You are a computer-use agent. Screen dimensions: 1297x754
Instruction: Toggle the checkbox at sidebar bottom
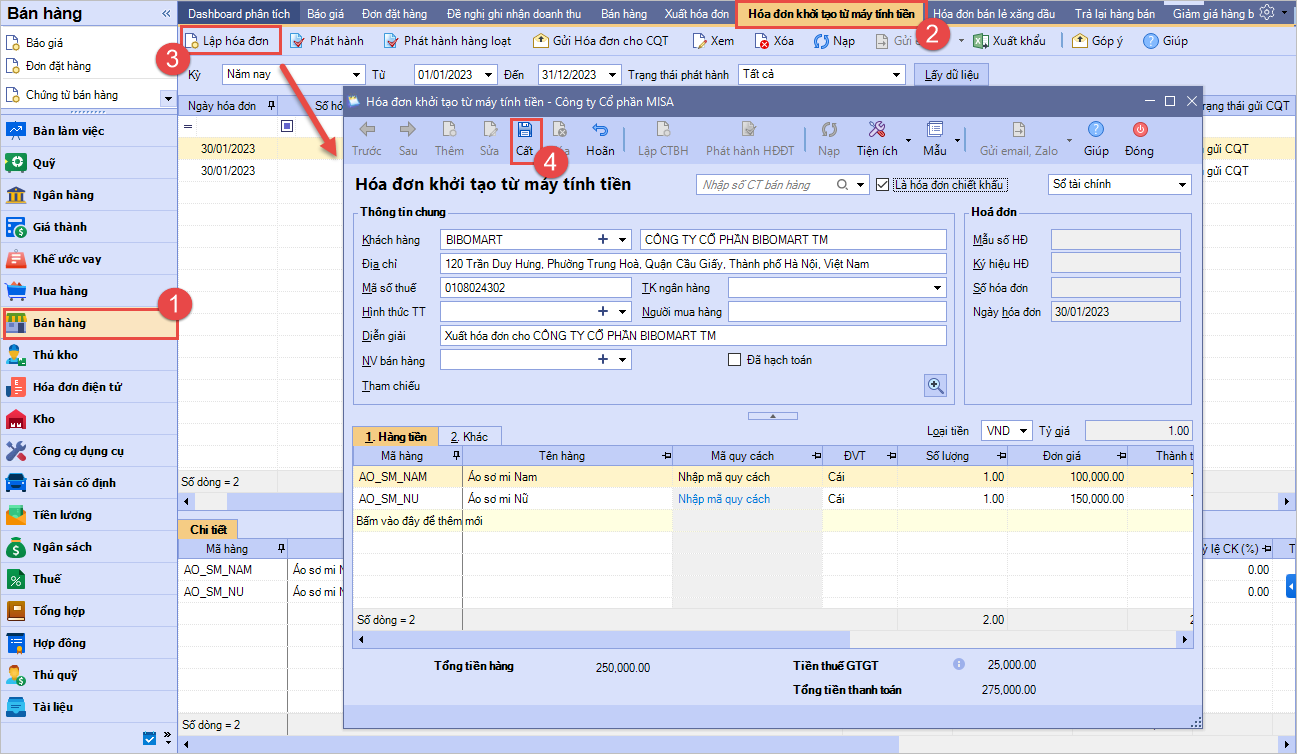click(150, 739)
